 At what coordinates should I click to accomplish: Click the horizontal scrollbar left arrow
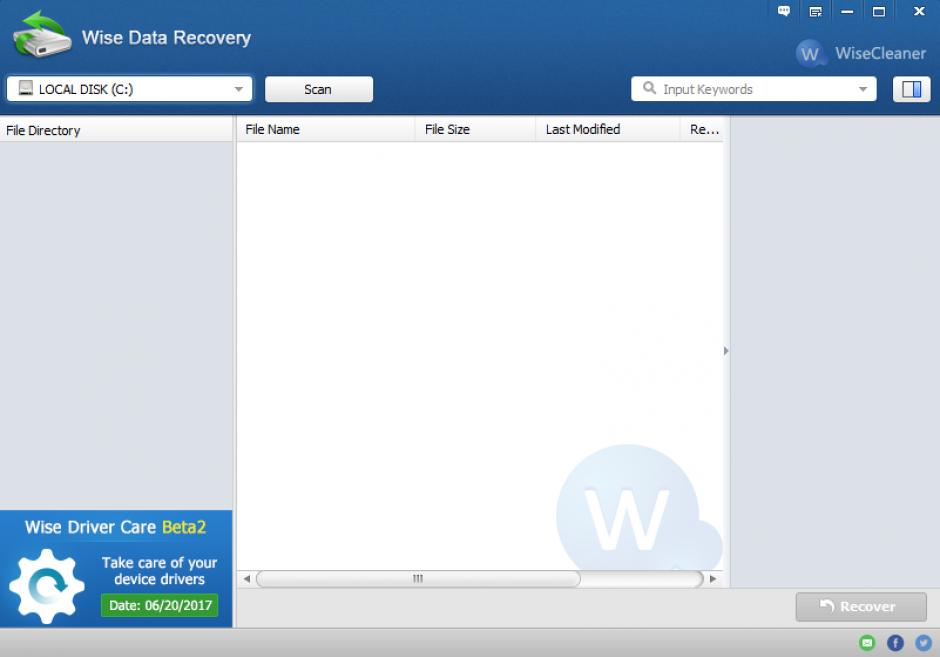pos(246,579)
